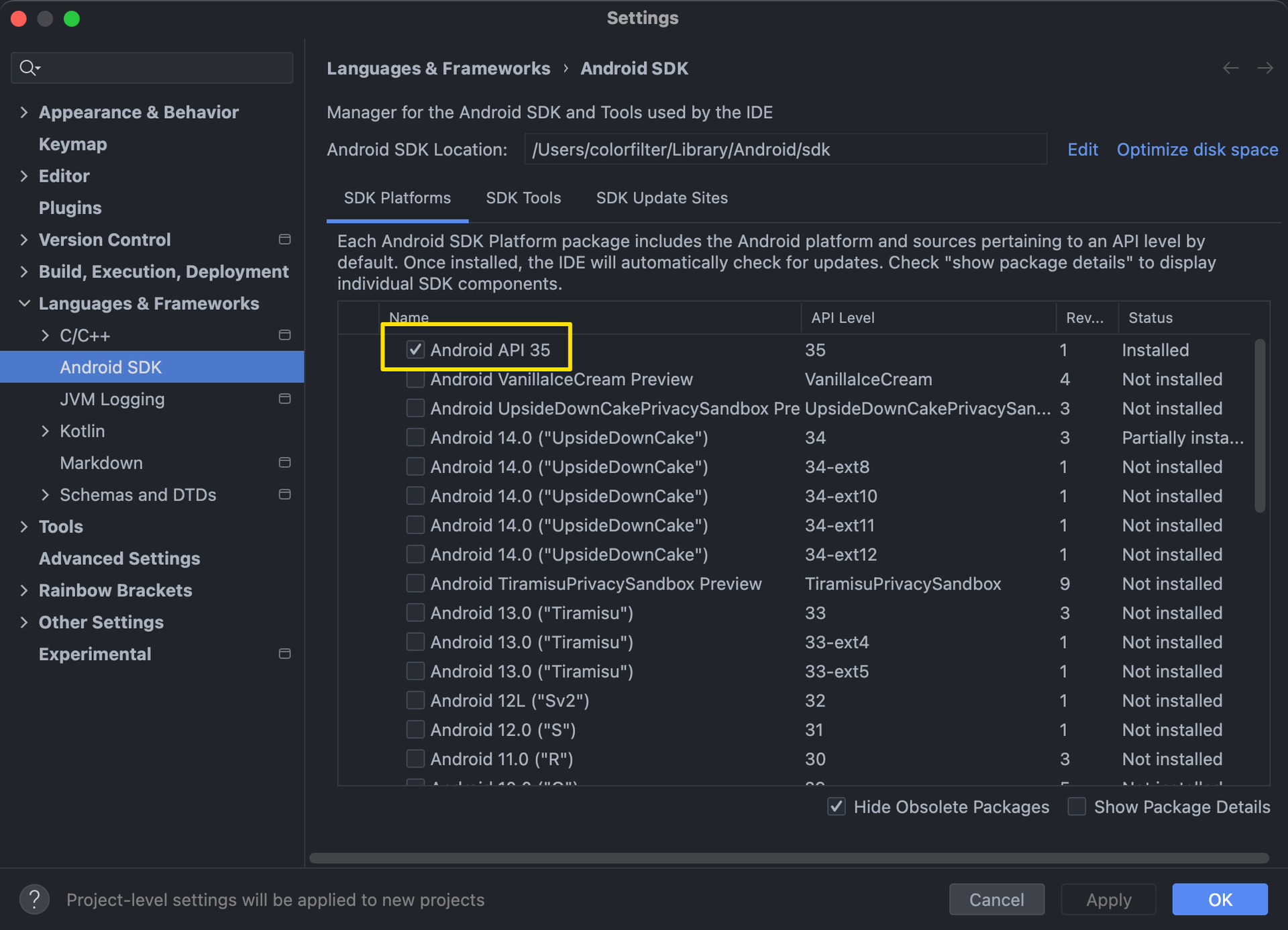Click the SDK platforms list vertical scrollbar
Viewport: 1288px width, 930px height.
(1260, 426)
